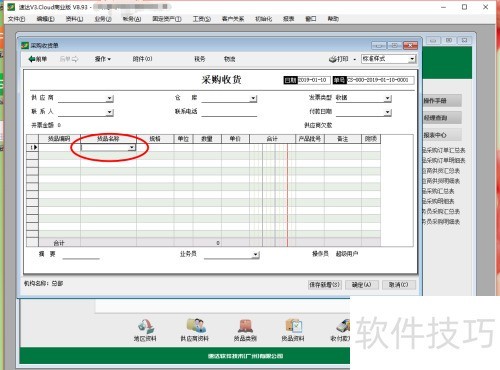This screenshot has width=500, height=370.
Task: Close the 采购收货单 window
Action: point(410,45)
